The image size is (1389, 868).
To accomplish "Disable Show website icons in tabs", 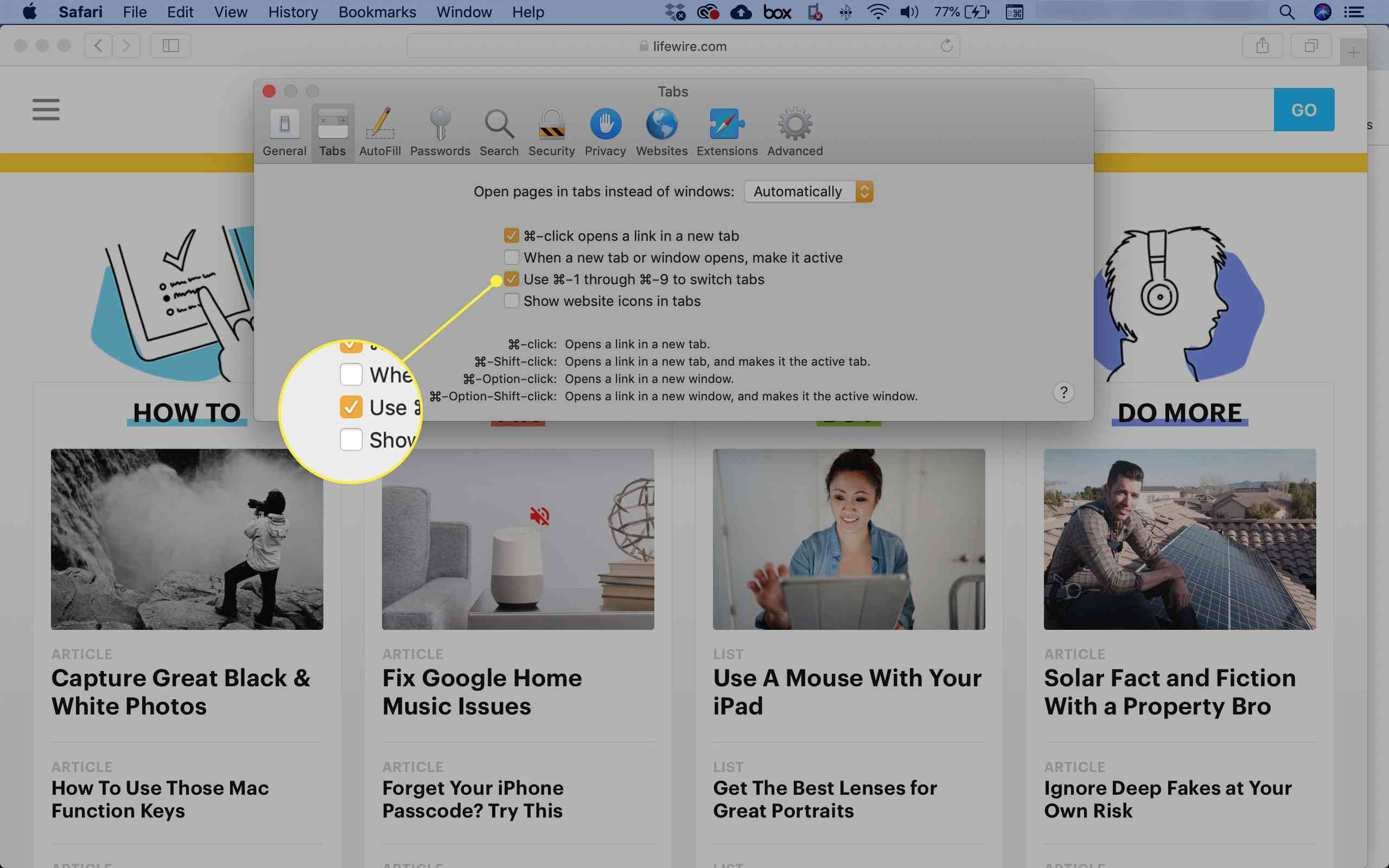I will coord(511,300).
